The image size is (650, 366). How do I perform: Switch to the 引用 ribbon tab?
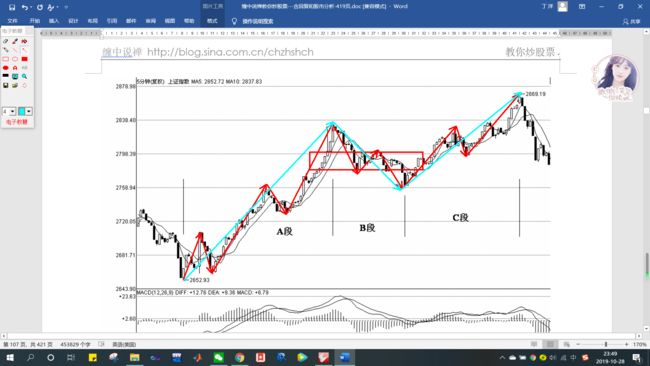coord(112,21)
